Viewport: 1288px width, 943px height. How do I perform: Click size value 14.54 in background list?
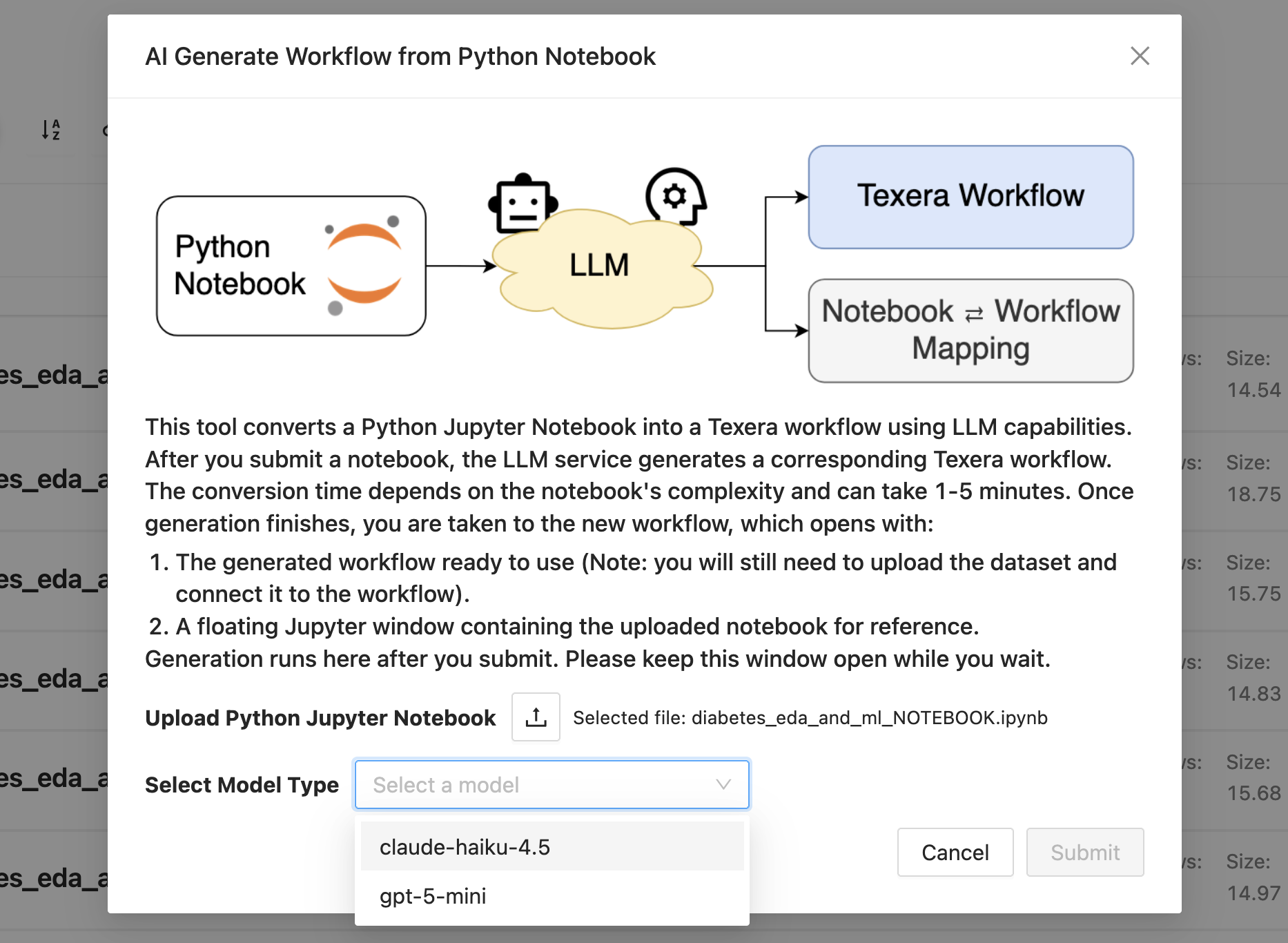point(1253,390)
